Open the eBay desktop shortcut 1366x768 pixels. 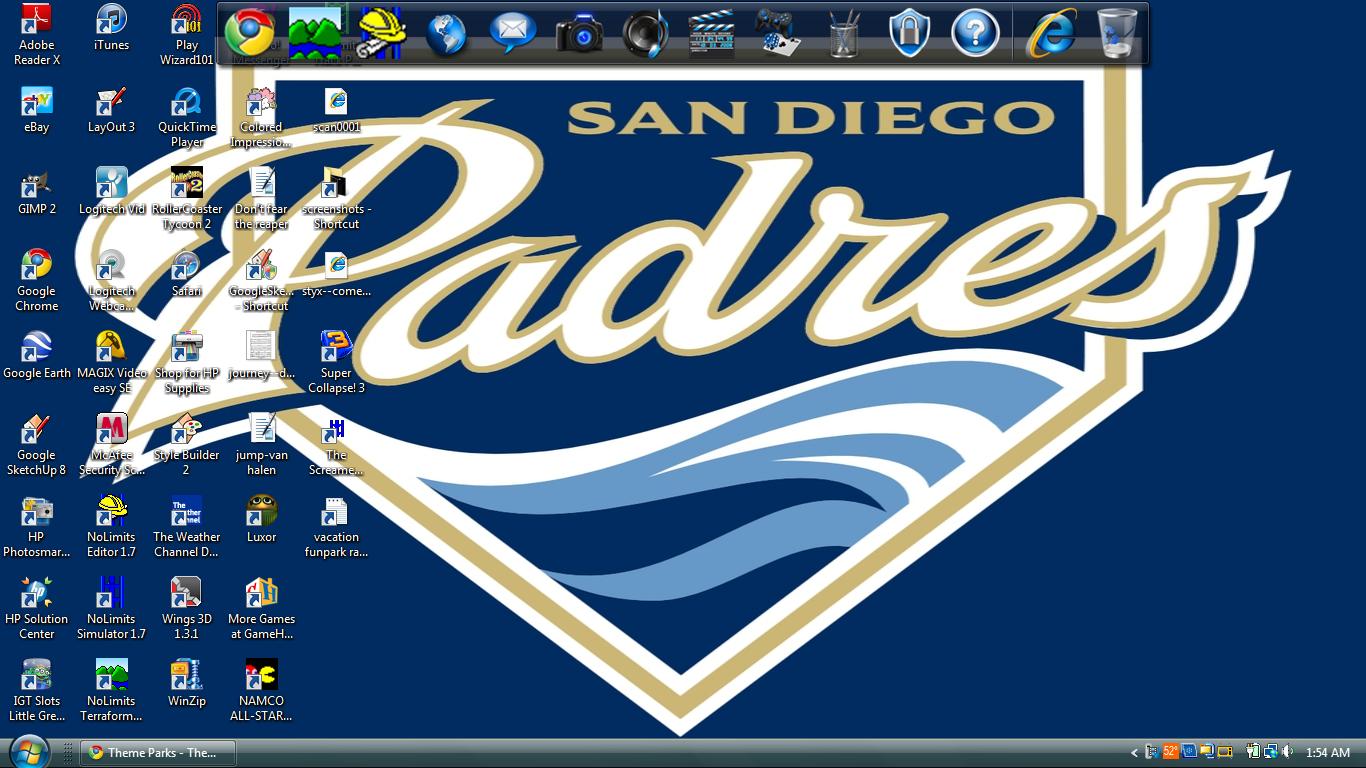37,110
